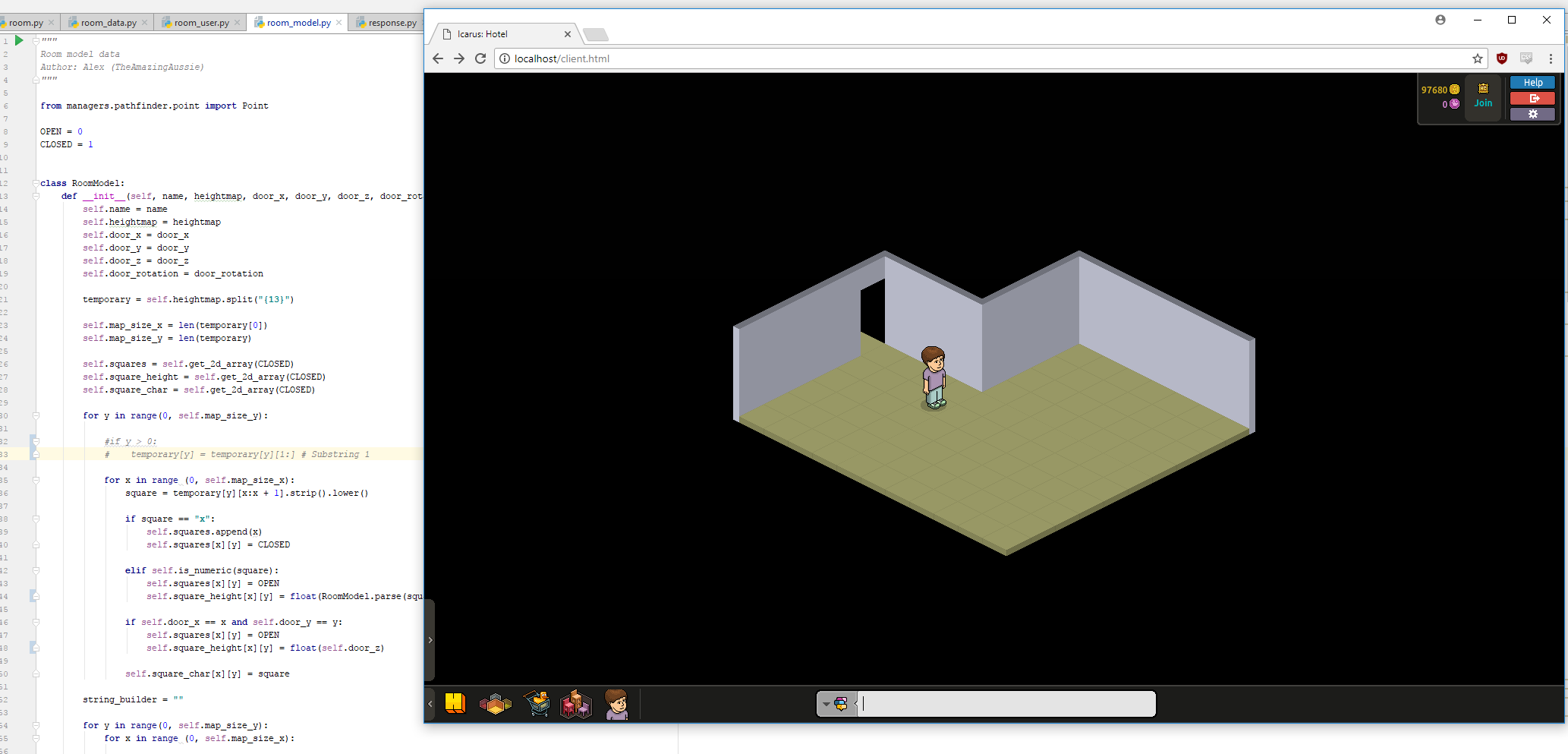The height and width of the screenshot is (754, 1568).
Task: Maximize the Chrome browser window
Action: (x=1512, y=20)
